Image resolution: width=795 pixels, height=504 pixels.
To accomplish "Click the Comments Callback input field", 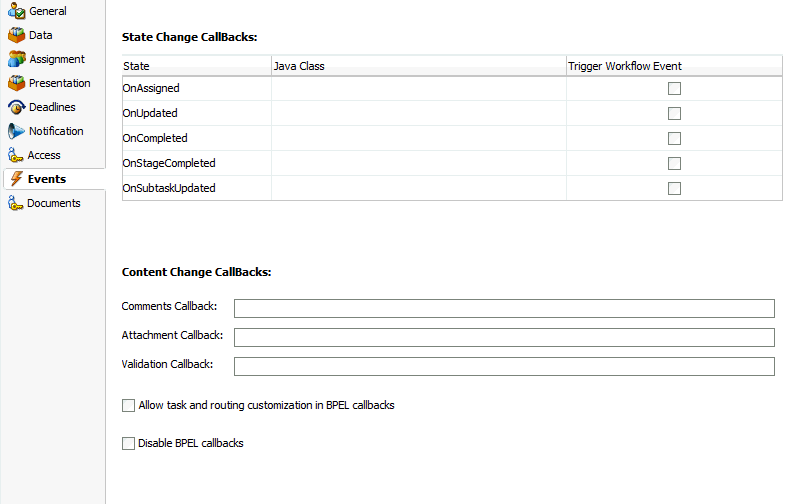I will [x=504, y=308].
